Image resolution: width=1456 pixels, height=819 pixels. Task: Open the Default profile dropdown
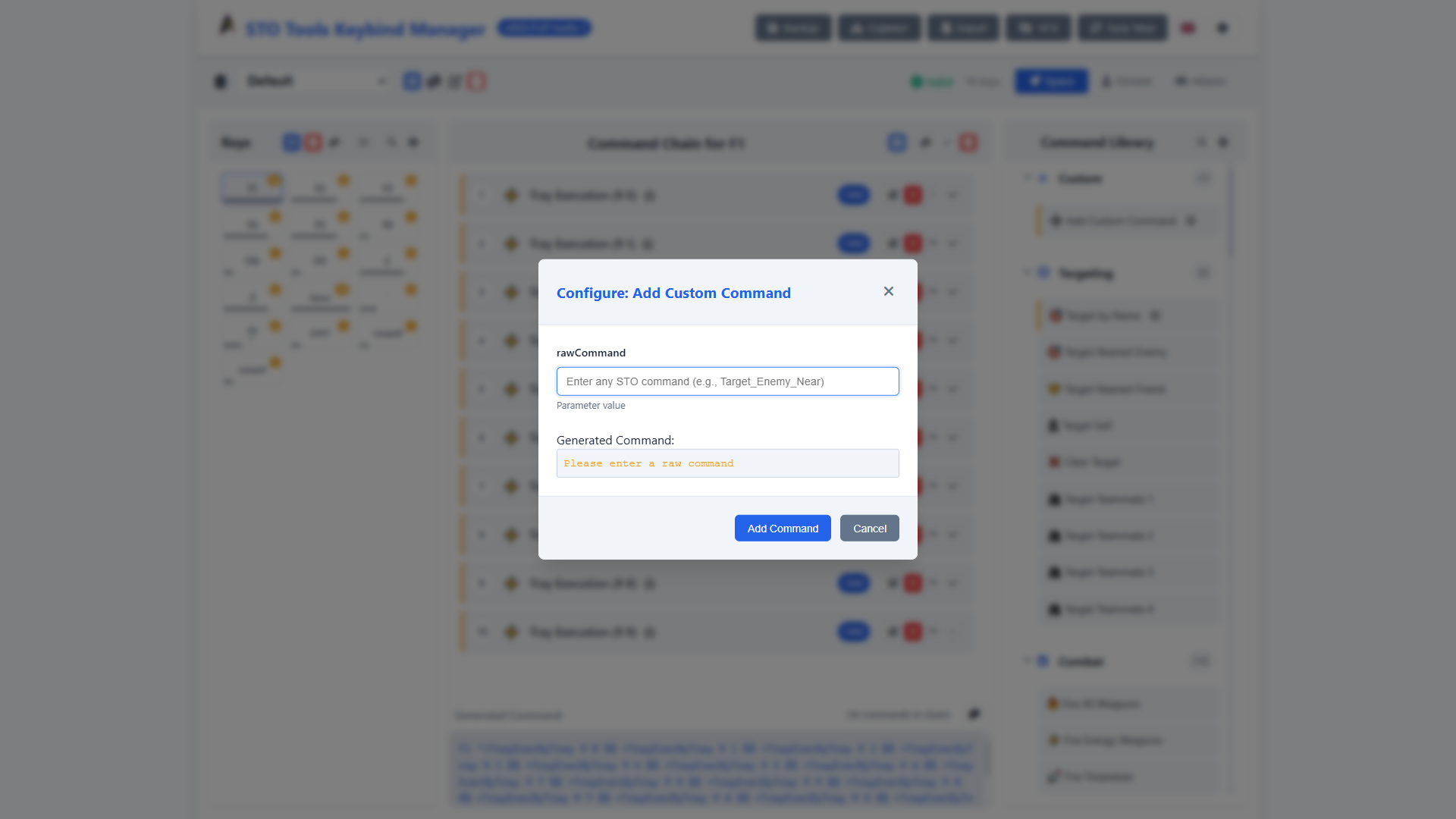pyautogui.click(x=315, y=81)
